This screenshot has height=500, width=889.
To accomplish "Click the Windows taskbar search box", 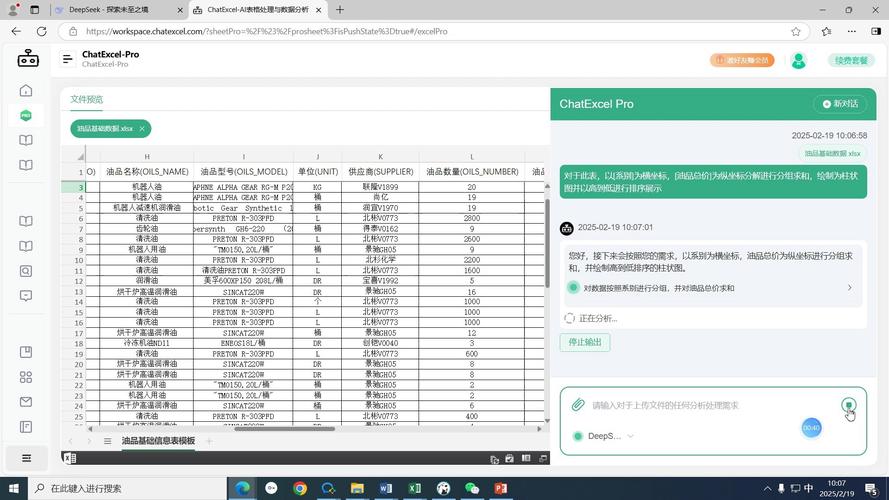I will point(127,488).
